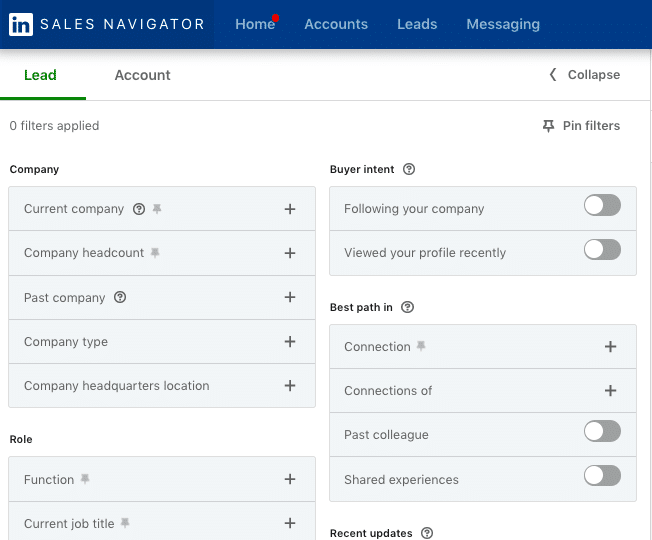Screen dimensions: 652x540
Task: Click the help icon beside Buyer intent
Action: pos(409,169)
